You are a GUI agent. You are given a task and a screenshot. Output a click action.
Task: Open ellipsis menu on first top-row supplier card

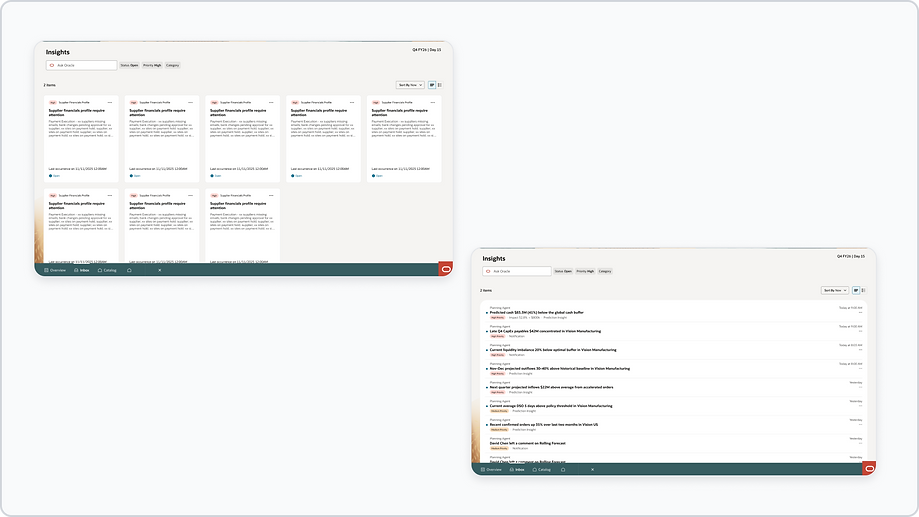[110, 103]
